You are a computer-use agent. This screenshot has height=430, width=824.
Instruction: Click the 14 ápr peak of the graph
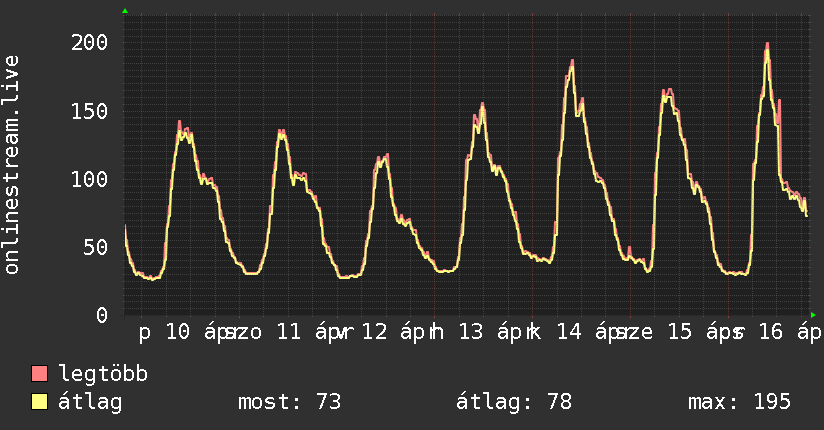click(x=572, y=61)
